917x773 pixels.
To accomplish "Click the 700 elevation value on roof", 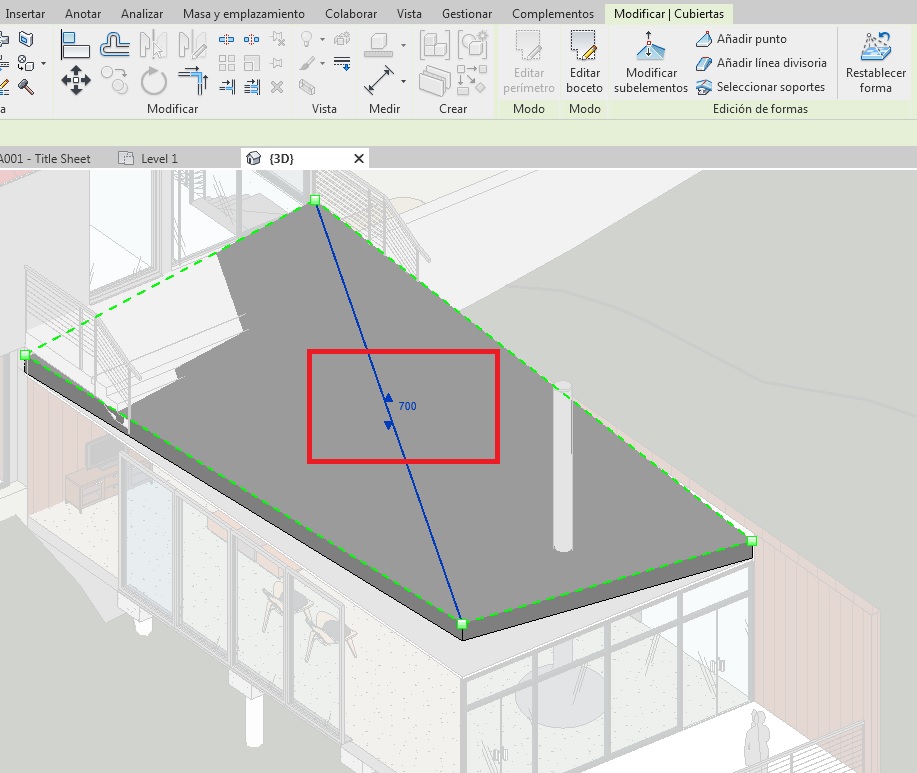I will point(407,407).
